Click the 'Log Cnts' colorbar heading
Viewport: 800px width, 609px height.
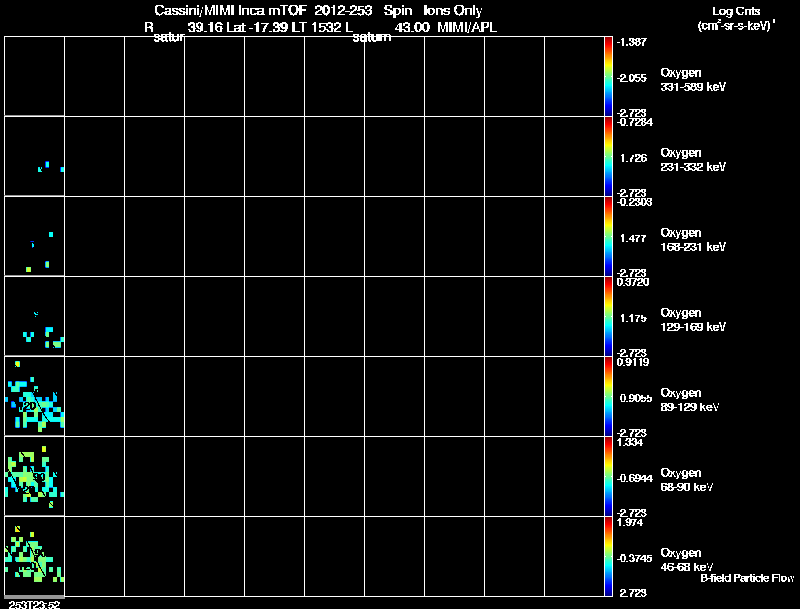pos(736,11)
